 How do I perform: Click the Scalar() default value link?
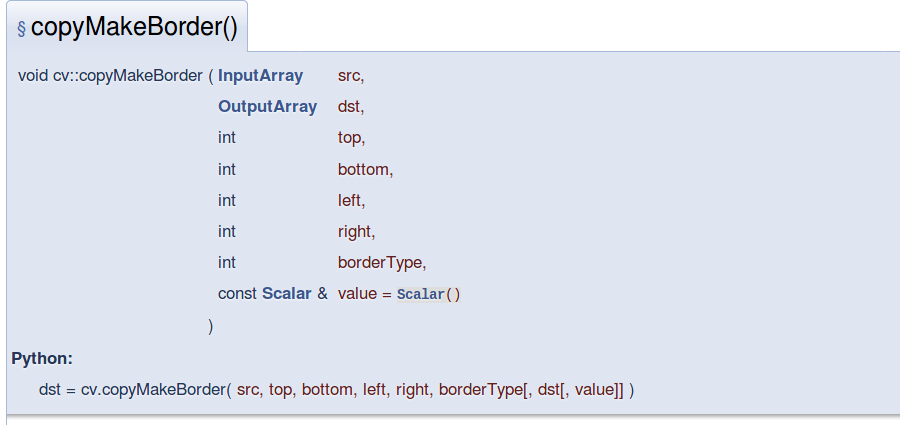point(428,295)
